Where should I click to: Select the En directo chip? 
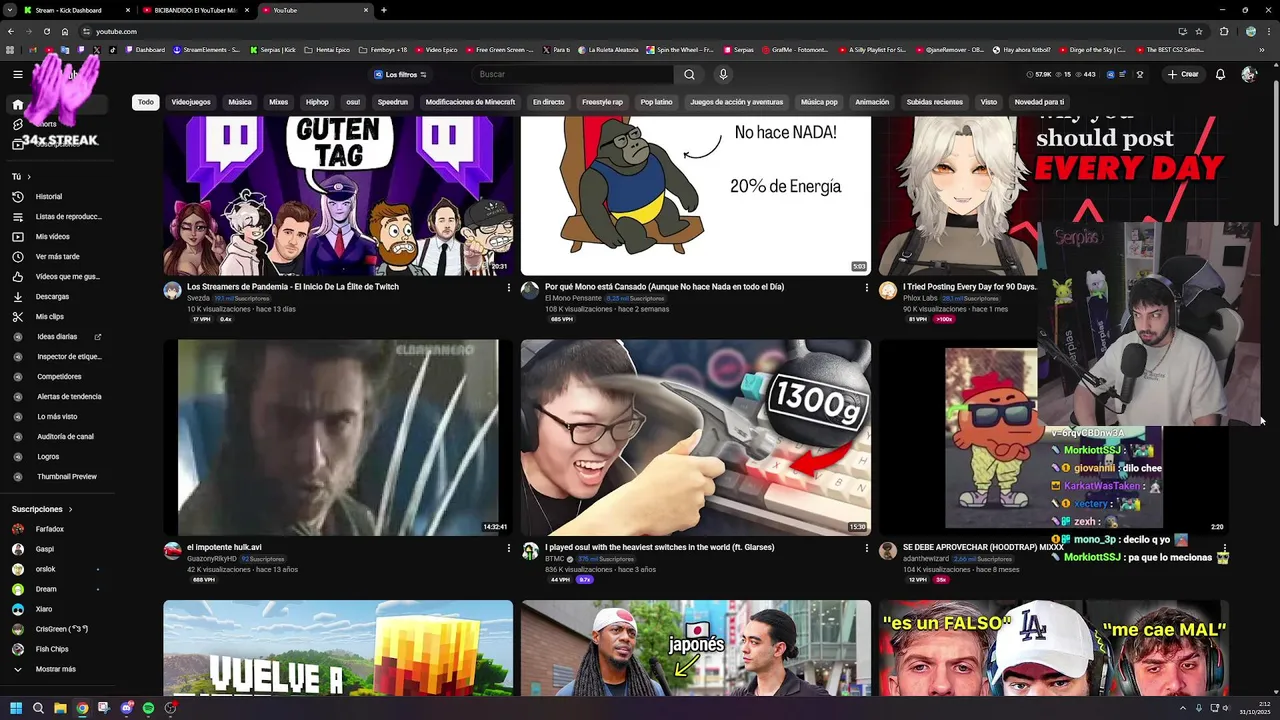tap(548, 102)
